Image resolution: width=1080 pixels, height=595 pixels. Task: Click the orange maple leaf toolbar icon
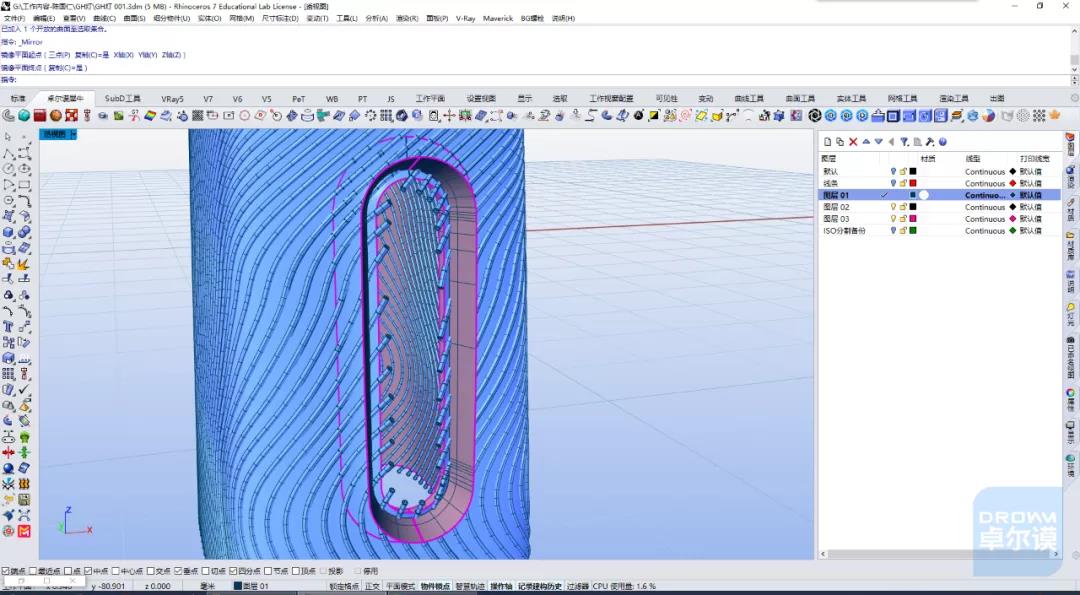click(x=1055, y=116)
